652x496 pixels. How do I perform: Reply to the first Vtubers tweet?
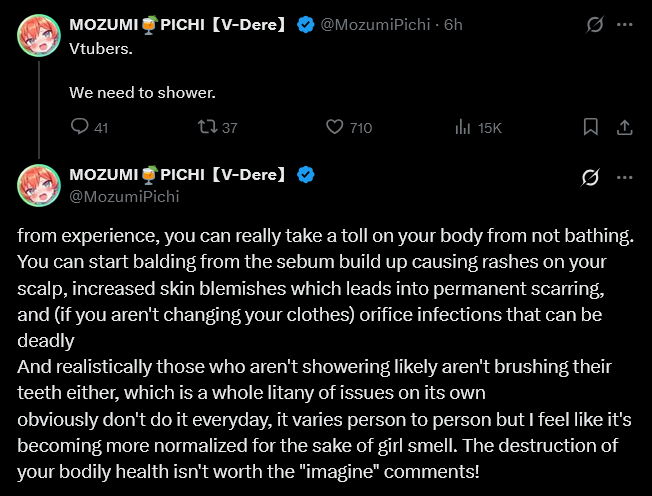pos(81,127)
